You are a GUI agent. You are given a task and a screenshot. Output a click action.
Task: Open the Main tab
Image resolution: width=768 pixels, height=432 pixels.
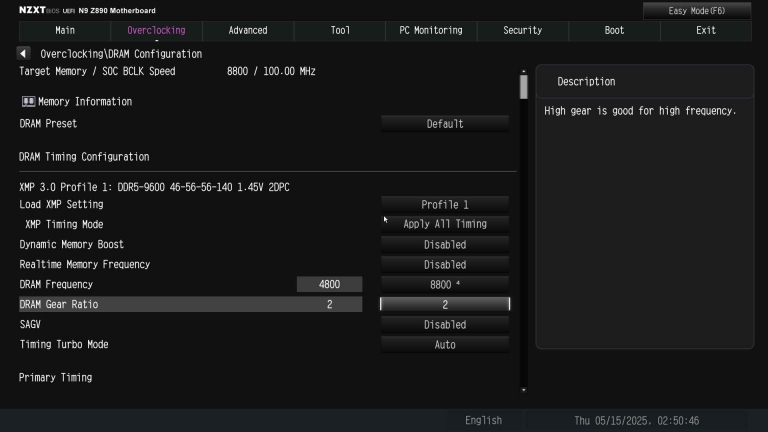pyautogui.click(x=65, y=30)
